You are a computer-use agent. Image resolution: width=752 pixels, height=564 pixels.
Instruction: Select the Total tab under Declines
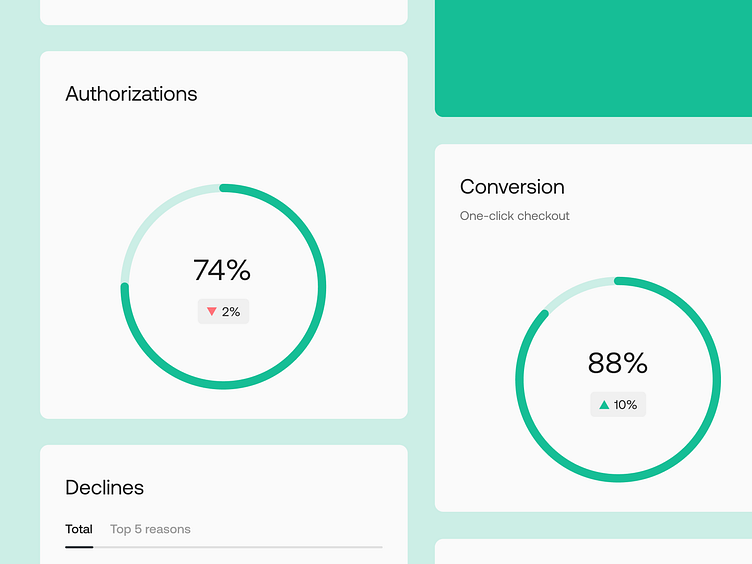click(79, 529)
